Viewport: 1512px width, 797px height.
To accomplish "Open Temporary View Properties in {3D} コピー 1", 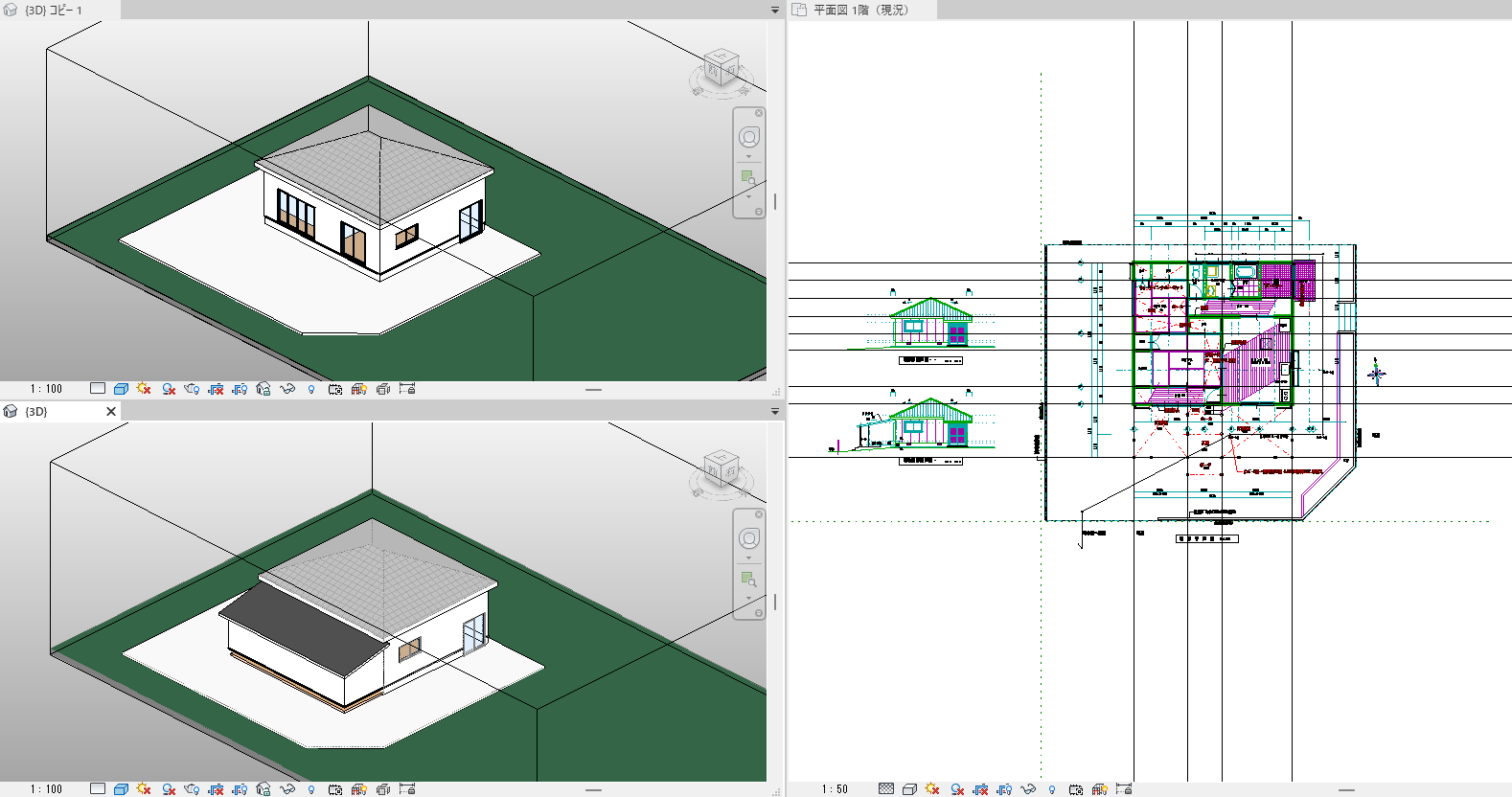I will point(335,389).
